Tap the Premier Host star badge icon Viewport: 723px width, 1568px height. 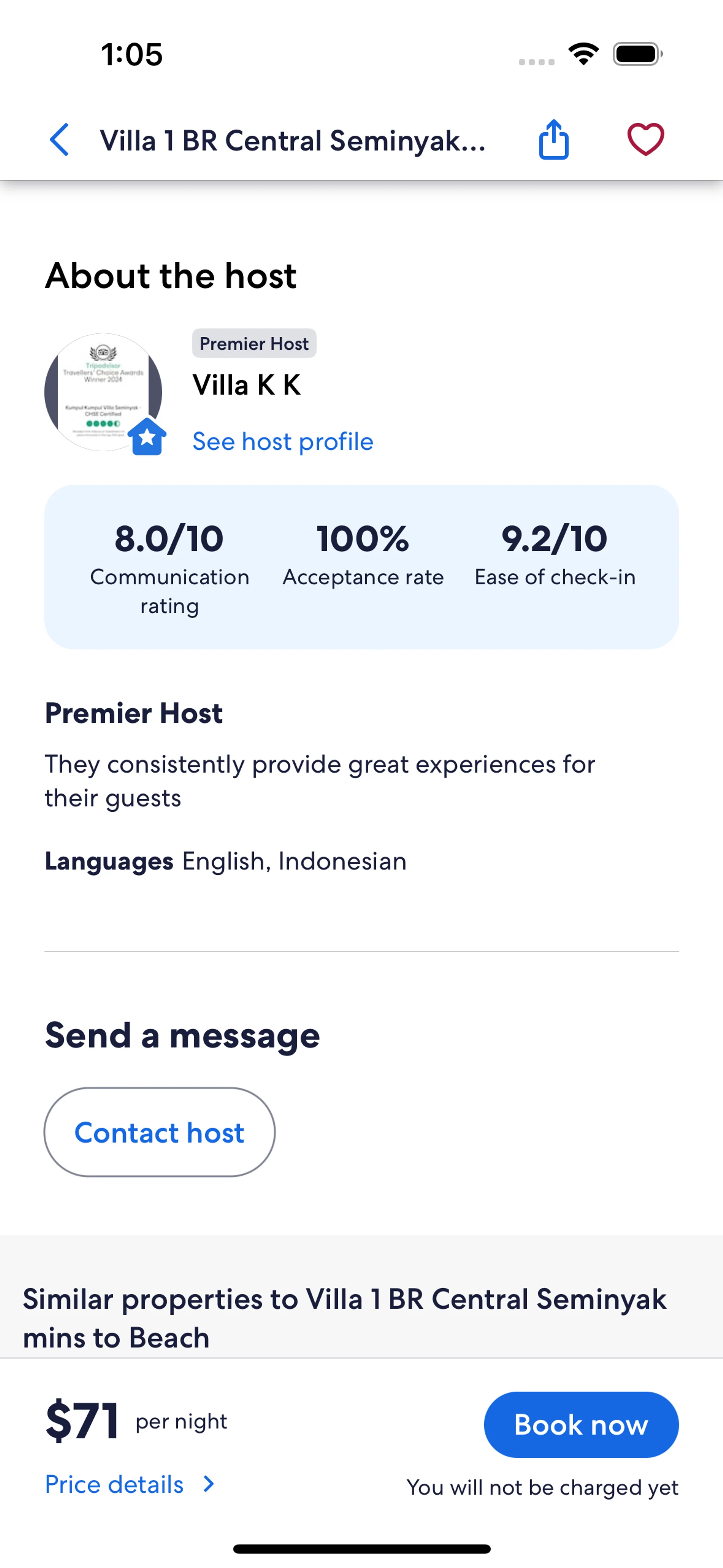[x=147, y=436]
